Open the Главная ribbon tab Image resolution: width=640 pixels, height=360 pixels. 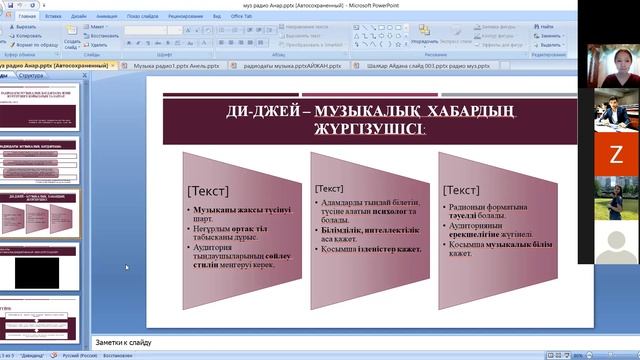click(27, 16)
